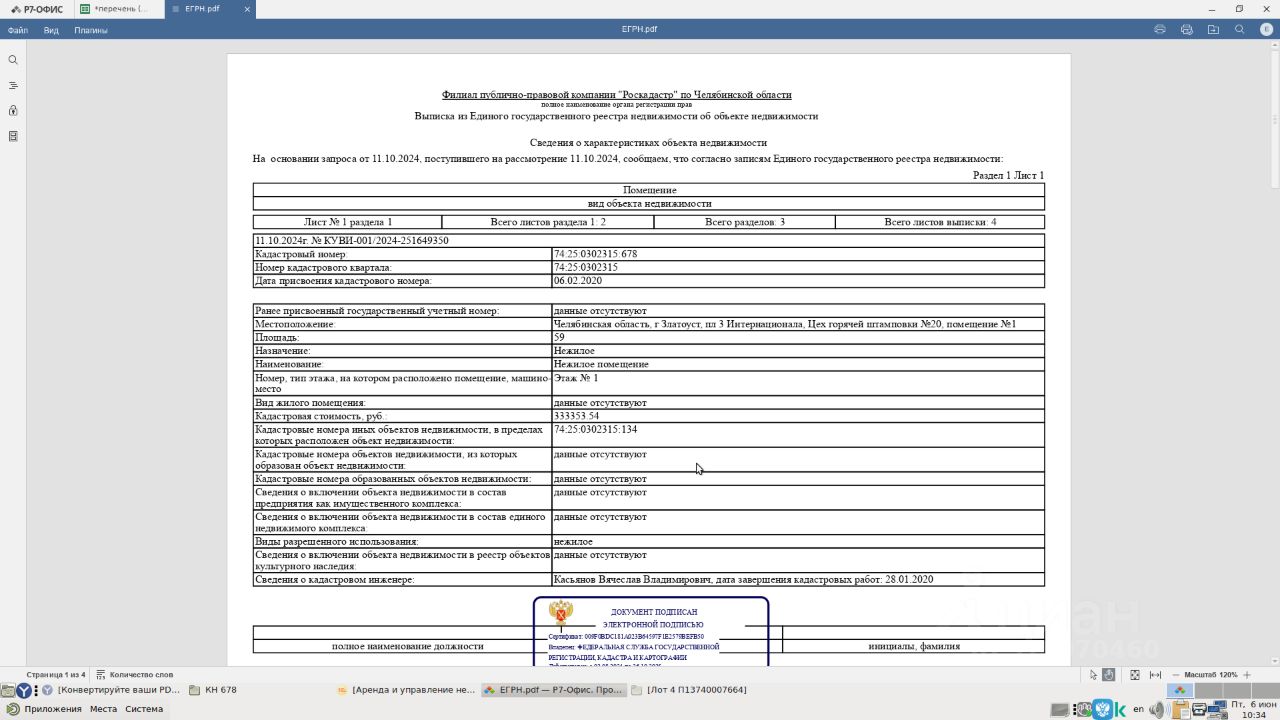Click the number КУВИ-001/2024-251649350
The image size is (1280, 720).
point(380,241)
